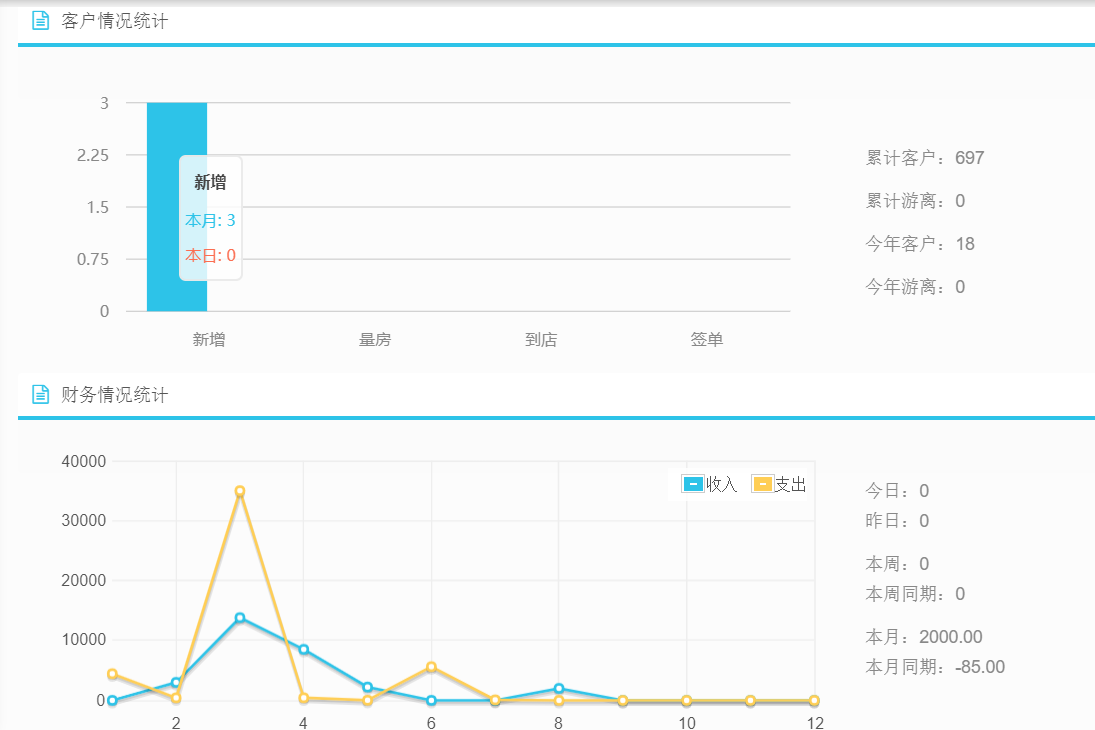The image size is (1095, 730).
Task: Click the 客户情况统计 section title
Action: (x=115, y=20)
